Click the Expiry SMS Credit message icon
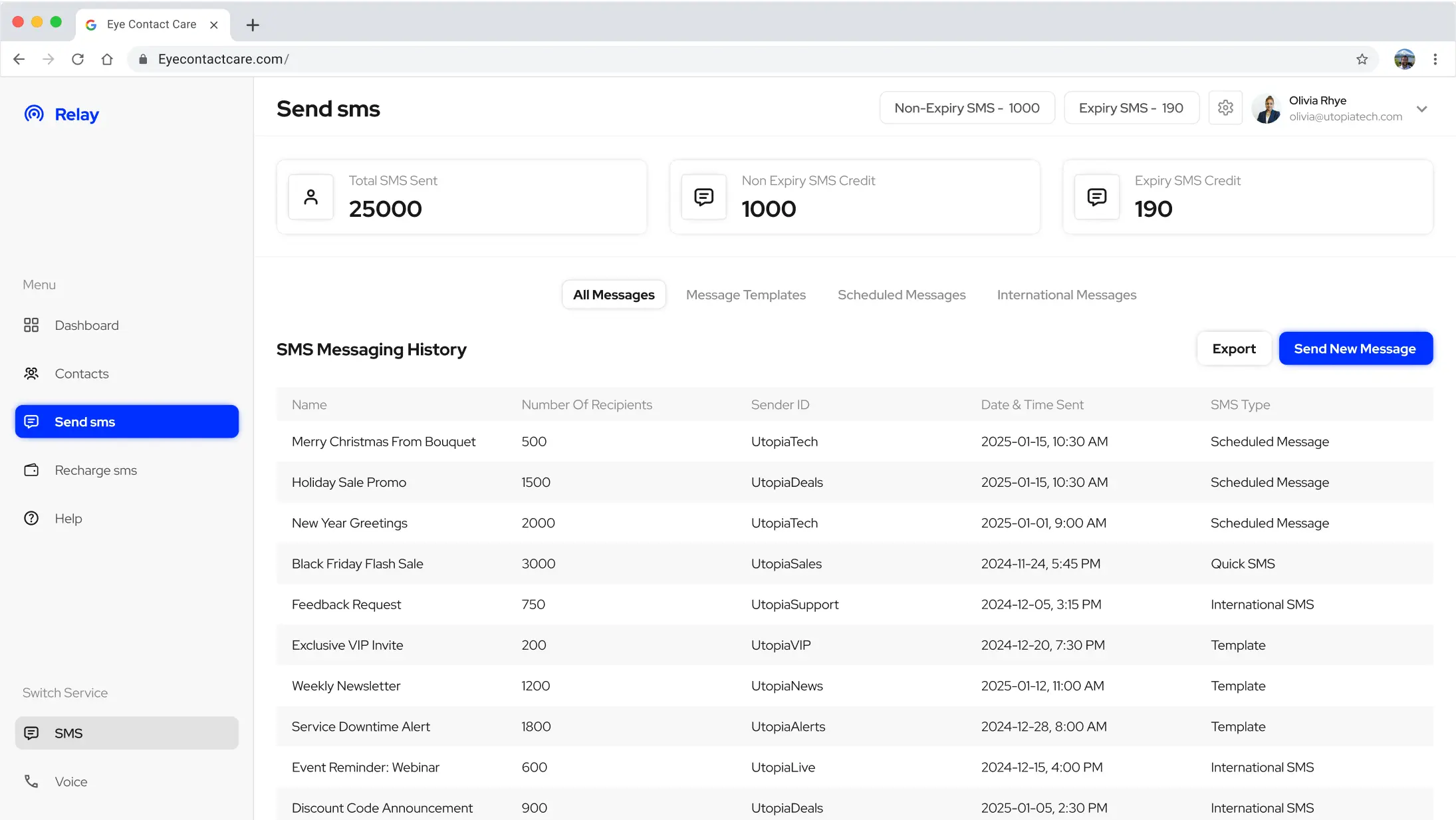This screenshot has height=820, width=1456. click(1097, 197)
